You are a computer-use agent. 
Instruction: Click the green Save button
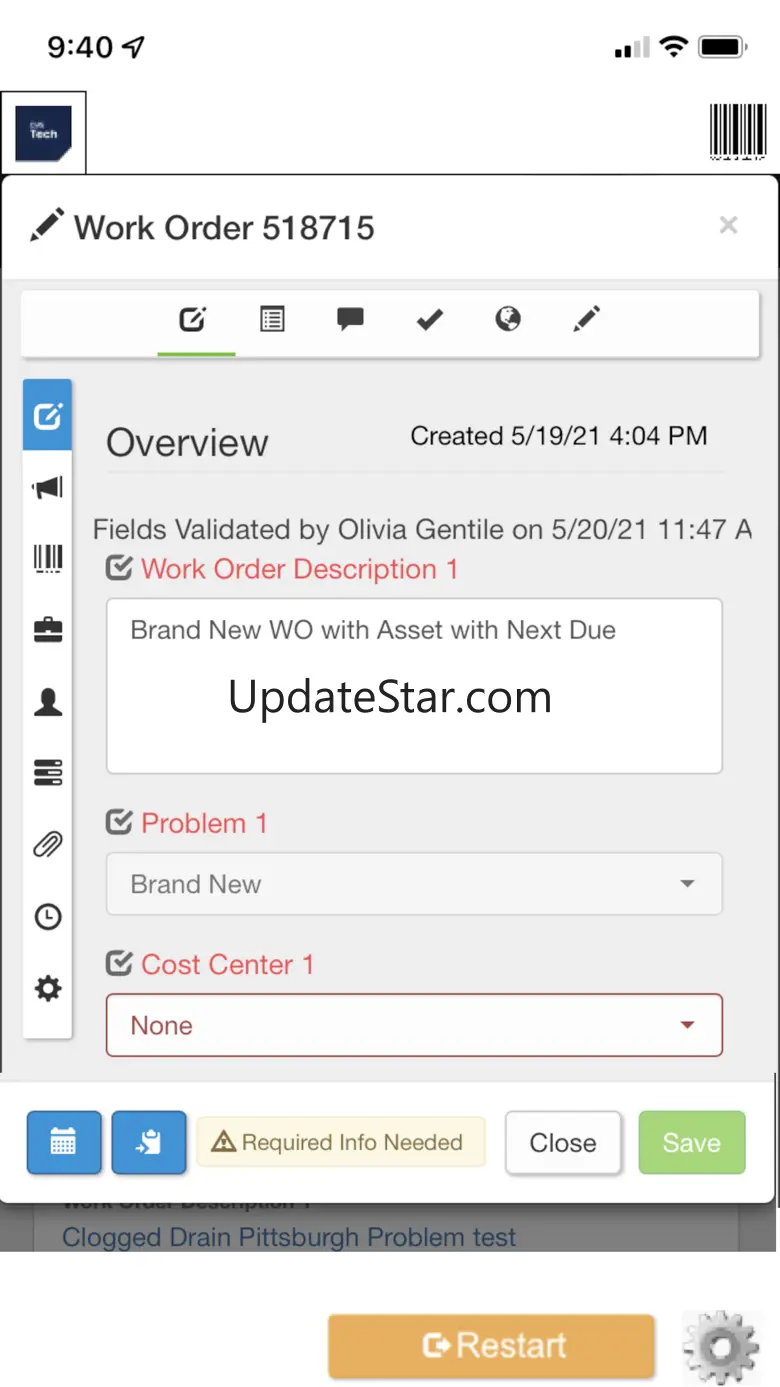[692, 1142]
